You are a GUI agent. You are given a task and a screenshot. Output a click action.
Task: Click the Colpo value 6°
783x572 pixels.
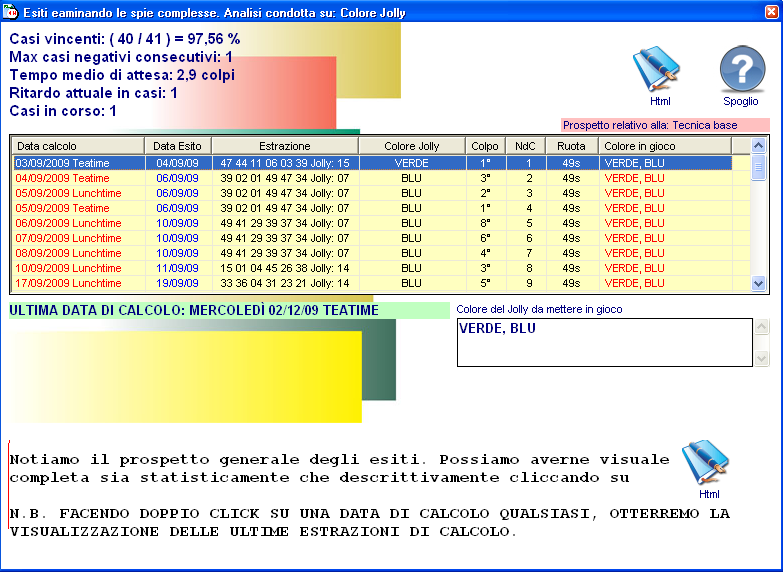485,238
